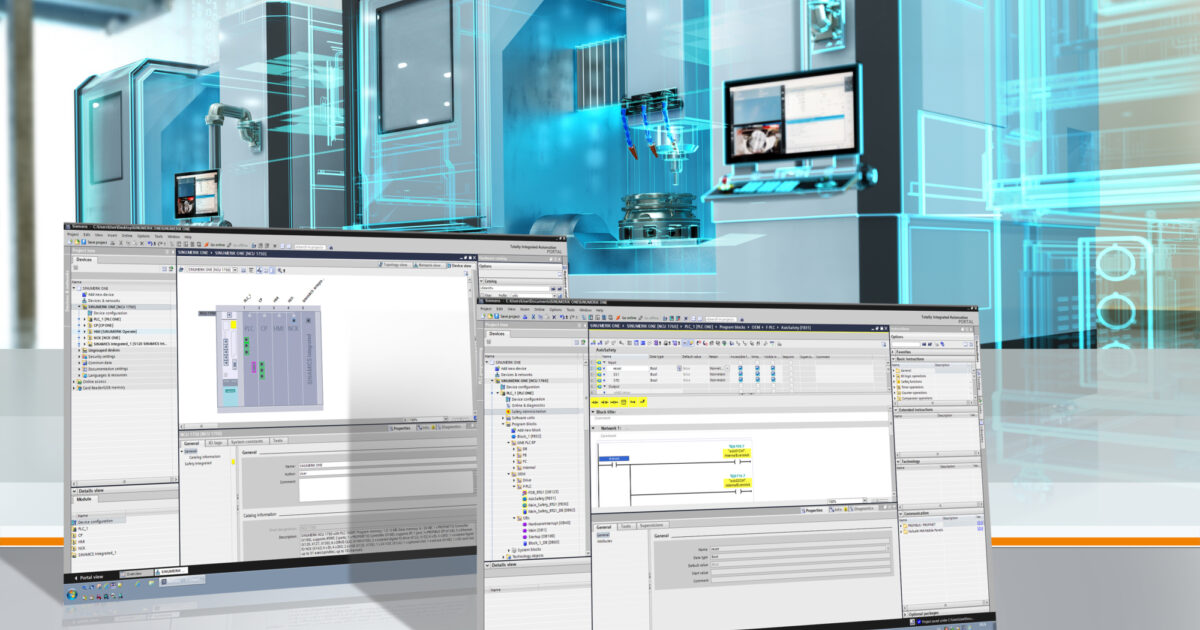This screenshot has height=630, width=1200.
Task: Toggle the Visible in HMI checkbox for S51
Action: pyautogui.click(x=772, y=373)
